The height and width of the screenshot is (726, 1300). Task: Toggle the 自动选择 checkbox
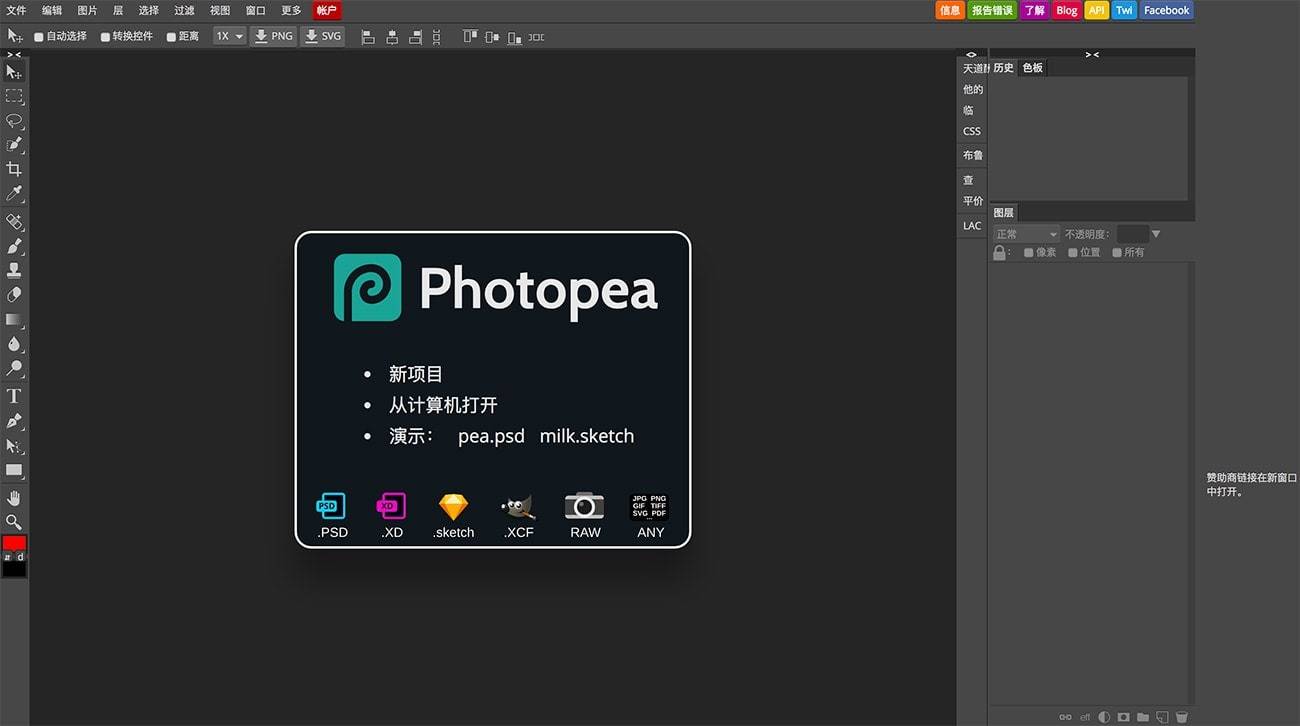coord(39,37)
